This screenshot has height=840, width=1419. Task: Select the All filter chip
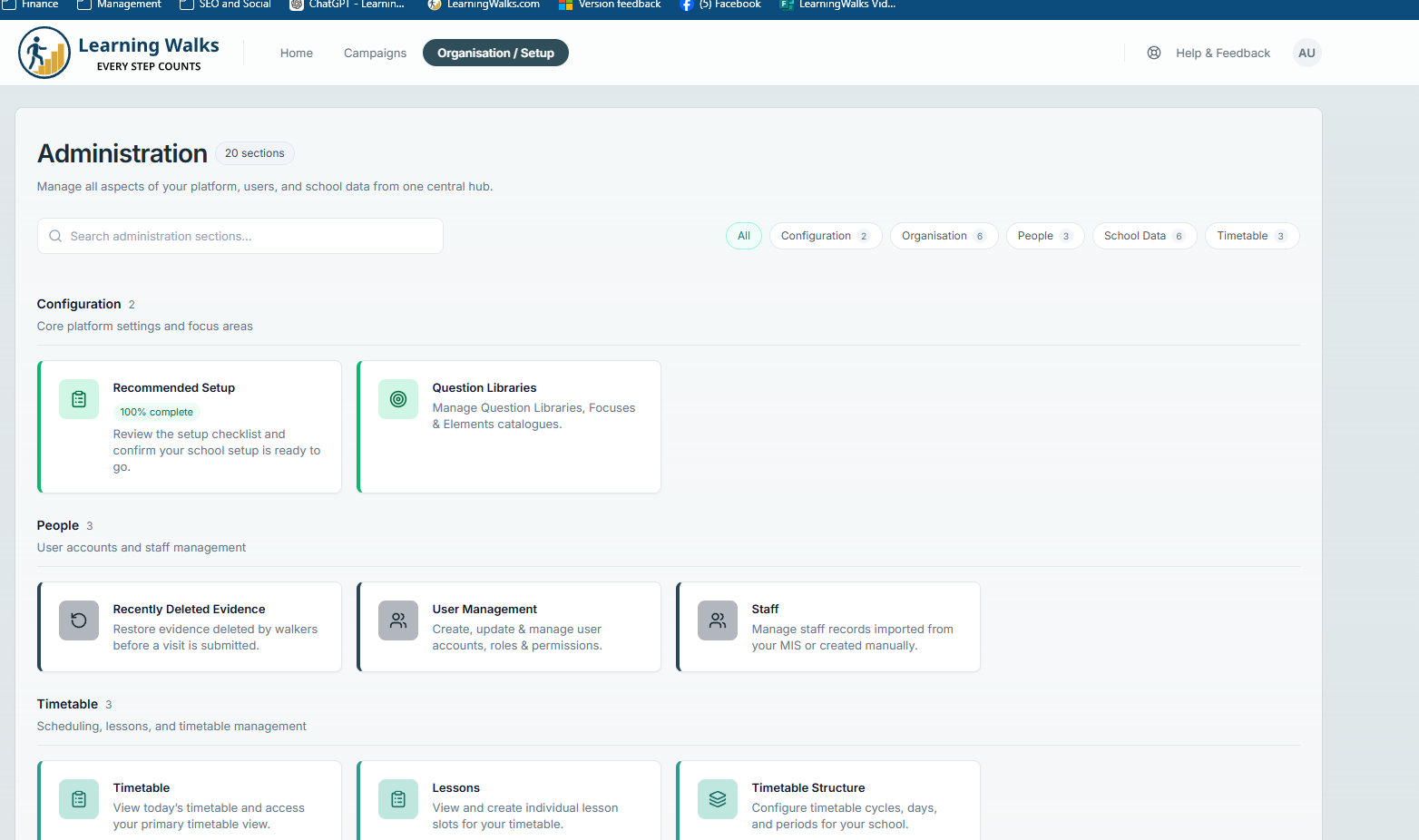tap(744, 236)
